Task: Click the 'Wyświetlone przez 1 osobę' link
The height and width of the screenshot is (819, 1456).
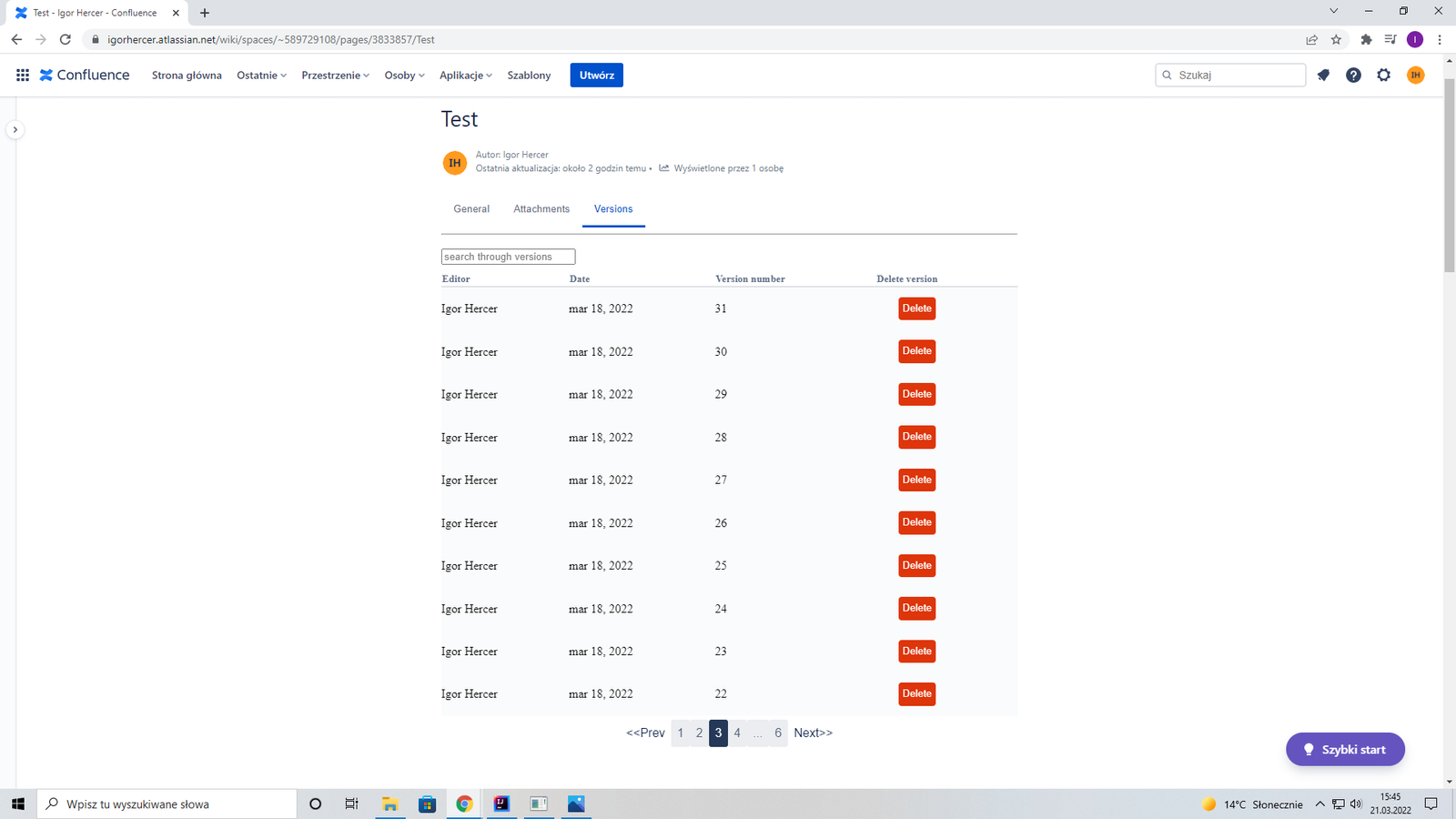Action: 728,168
